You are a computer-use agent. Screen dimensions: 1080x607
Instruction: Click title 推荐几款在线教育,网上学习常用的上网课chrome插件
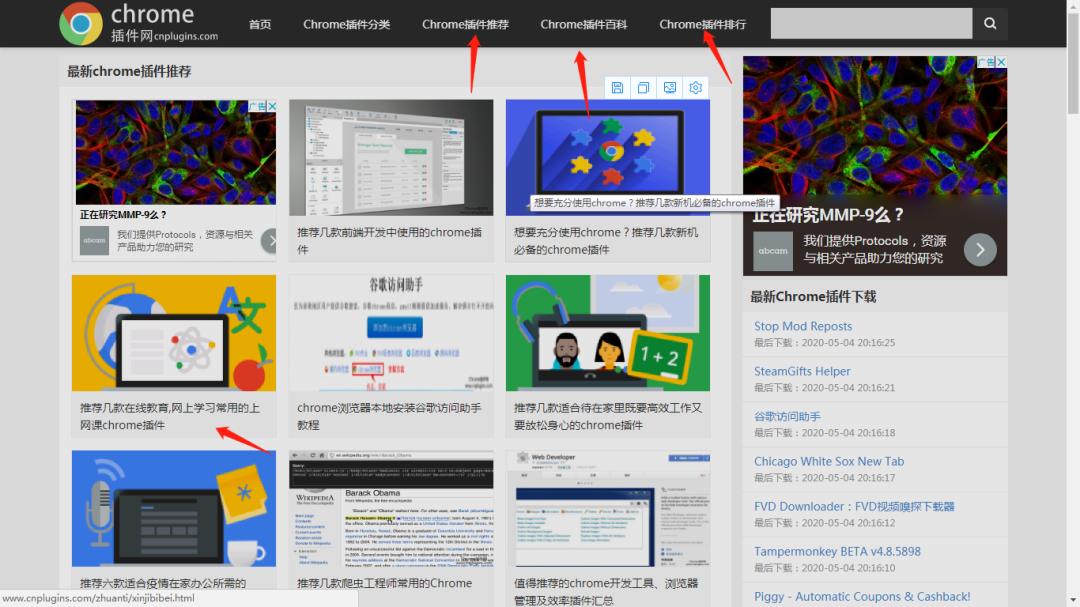tap(170, 416)
